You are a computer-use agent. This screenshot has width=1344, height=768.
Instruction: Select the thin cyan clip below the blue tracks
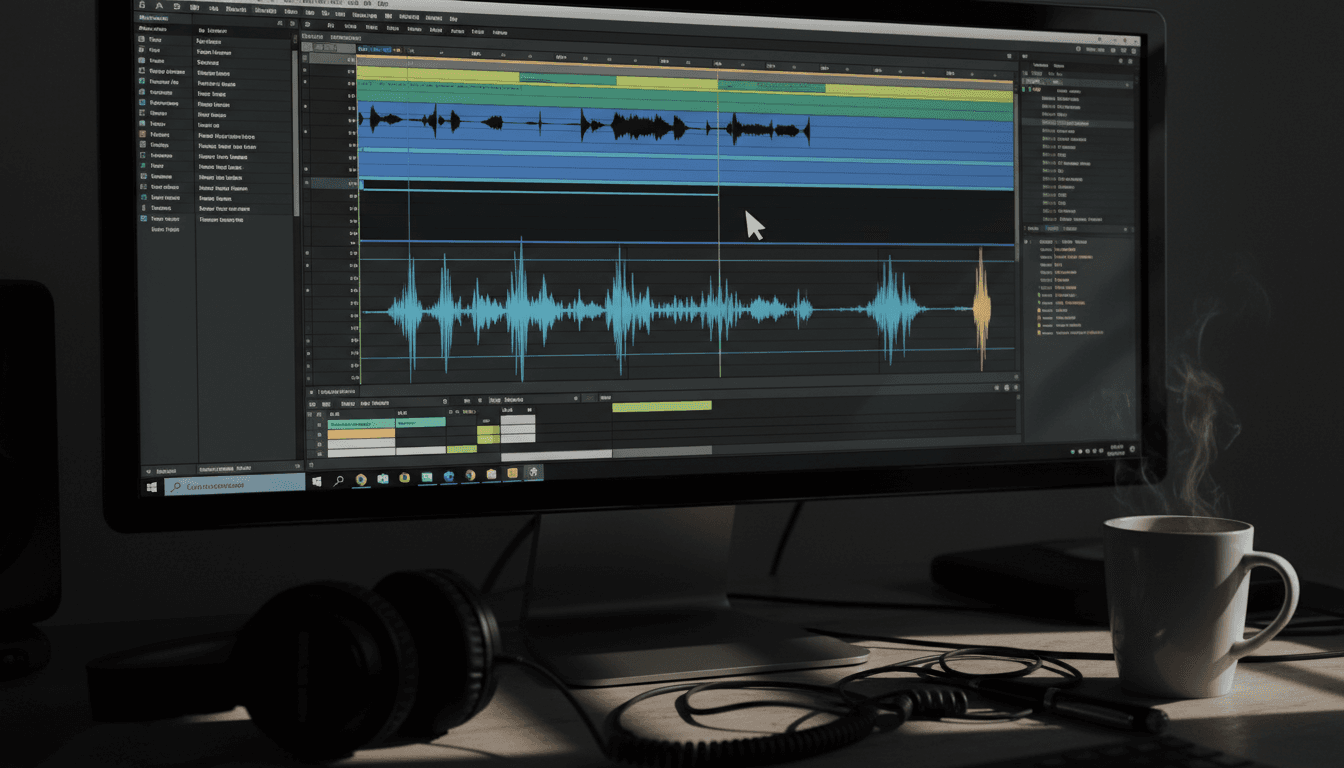539,194
